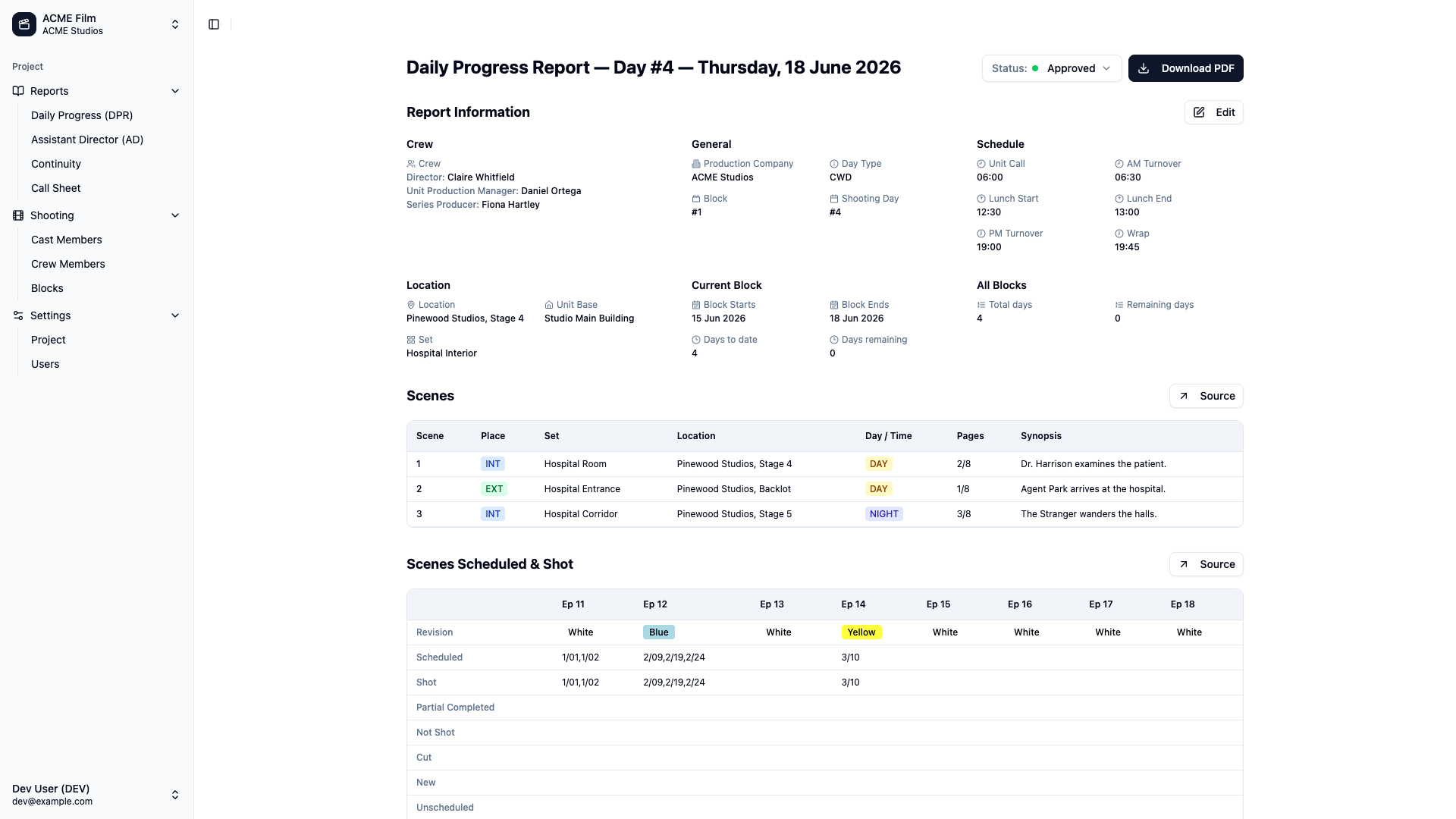The image size is (1456, 819).
Task: Click the Shooting Day calendar icon
Action: (834, 199)
